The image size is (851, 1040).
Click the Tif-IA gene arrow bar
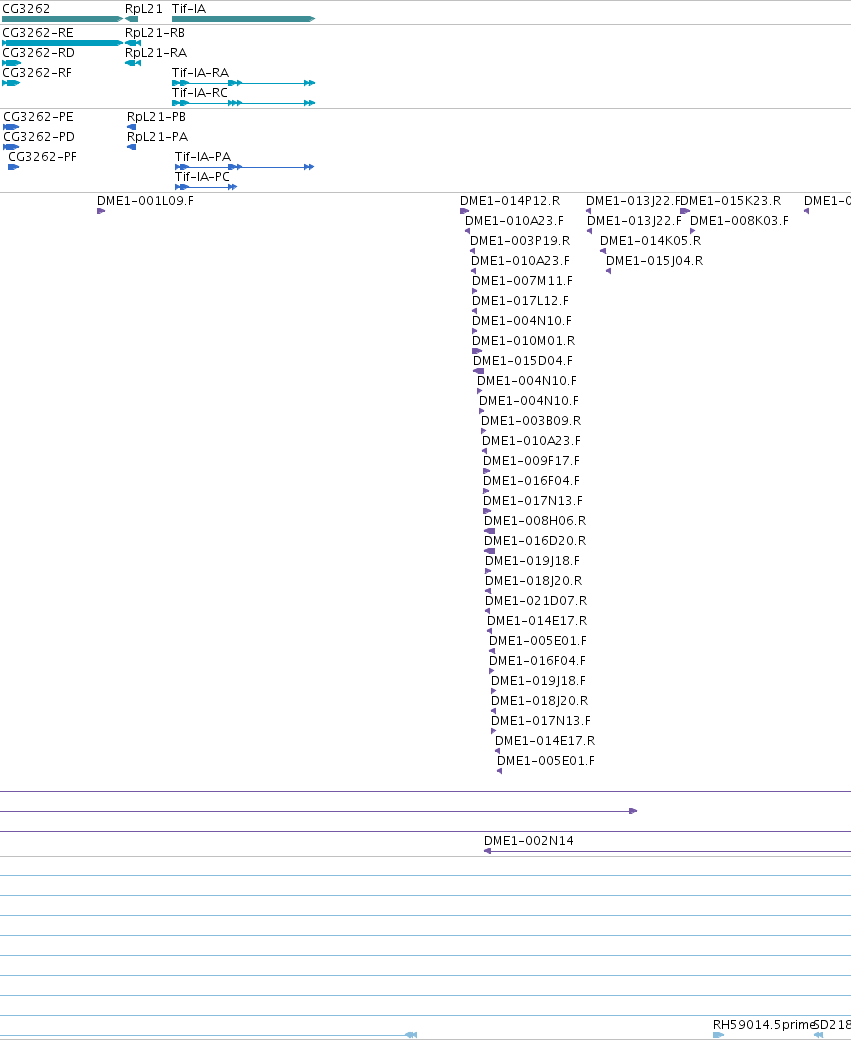(x=243, y=19)
